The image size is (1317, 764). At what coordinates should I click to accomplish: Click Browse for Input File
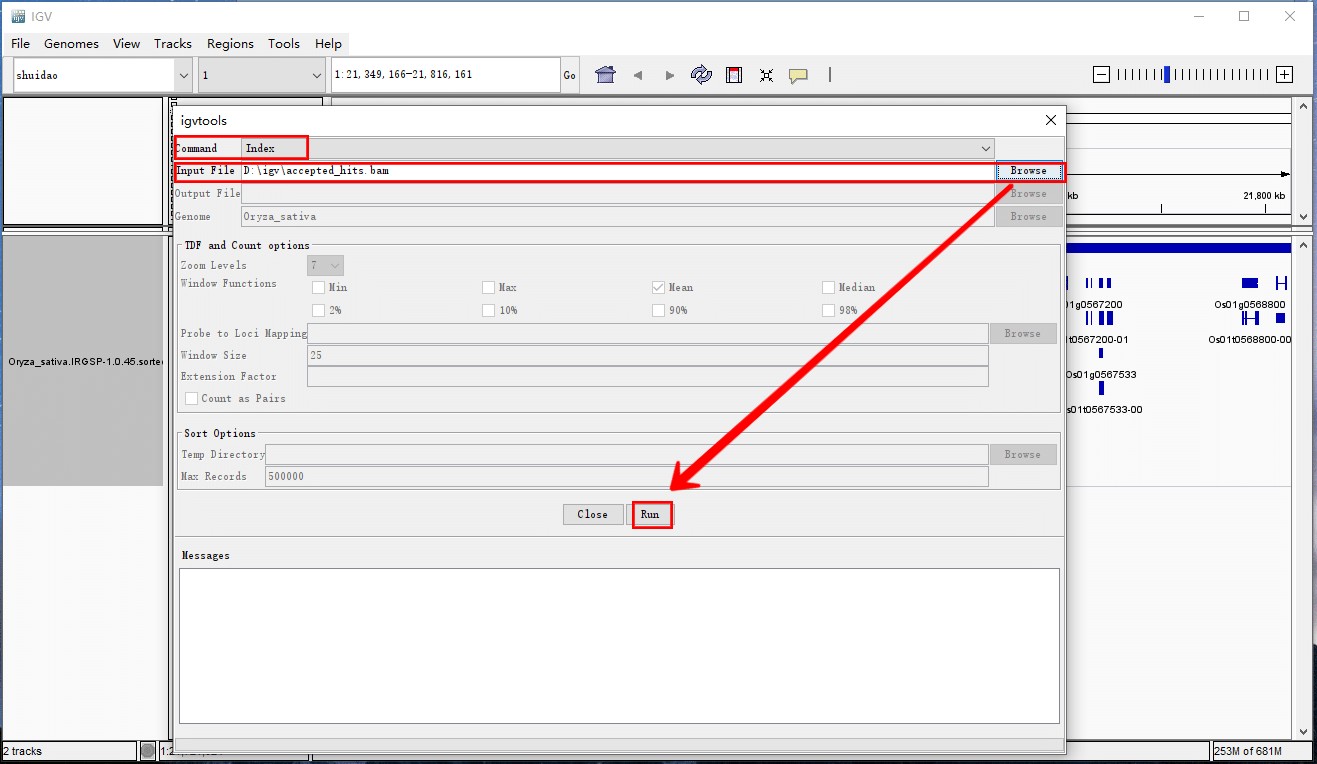point(1028,171)
